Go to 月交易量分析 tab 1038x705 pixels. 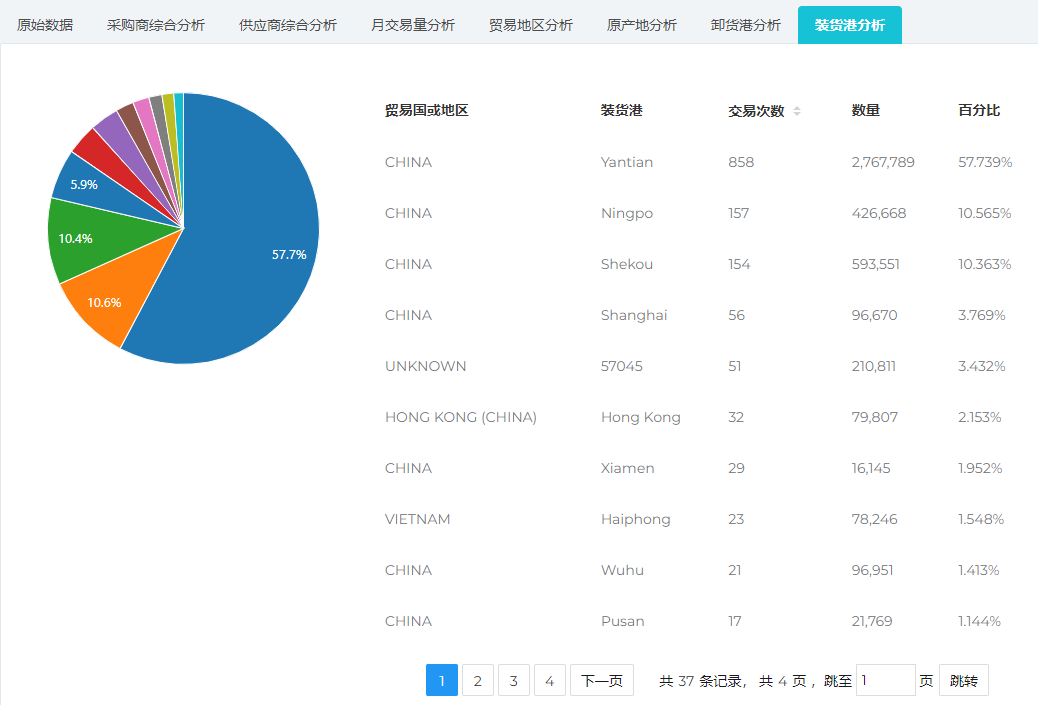(x=412, y=25)
